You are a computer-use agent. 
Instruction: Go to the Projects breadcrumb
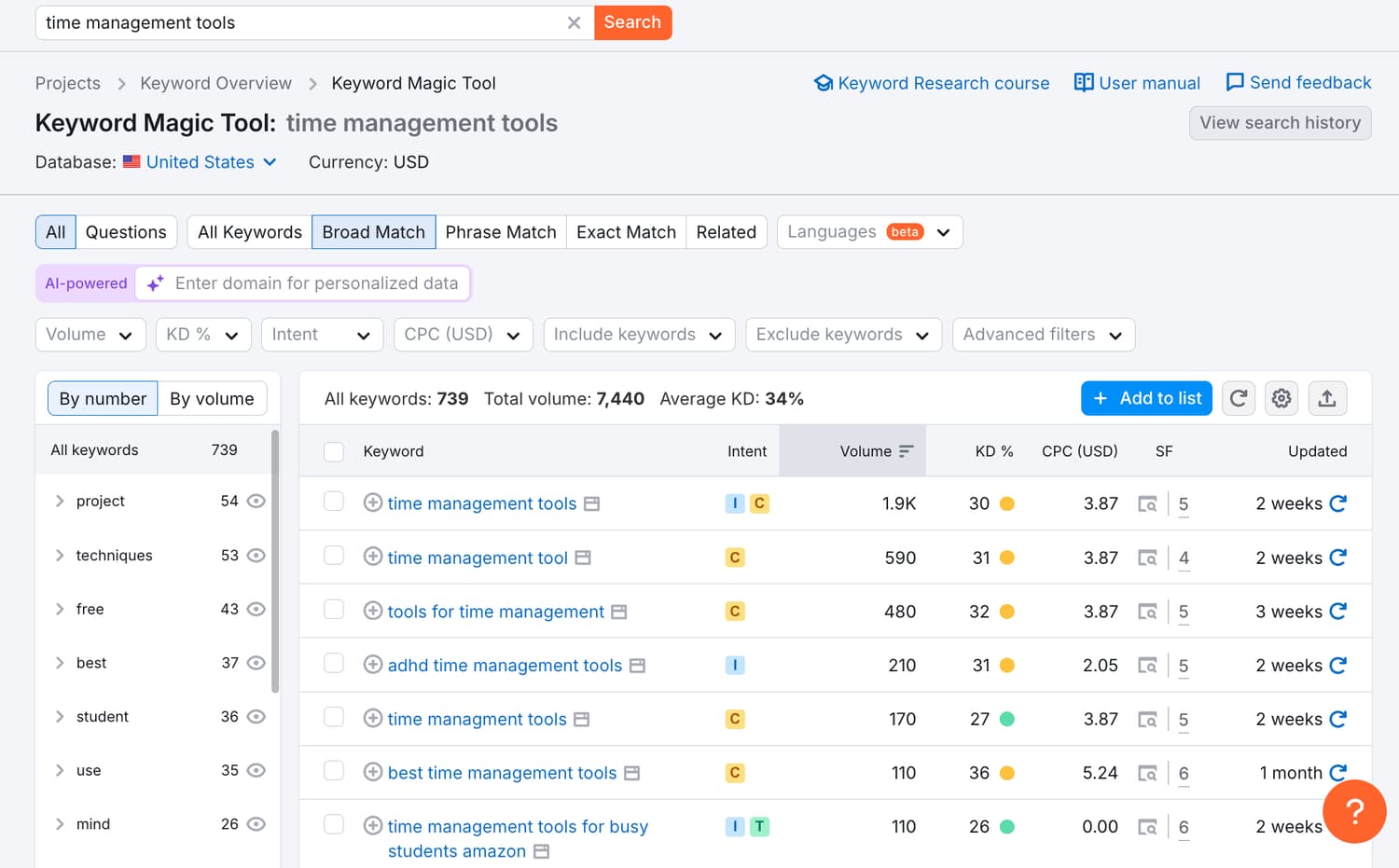[x=68, y=83]
